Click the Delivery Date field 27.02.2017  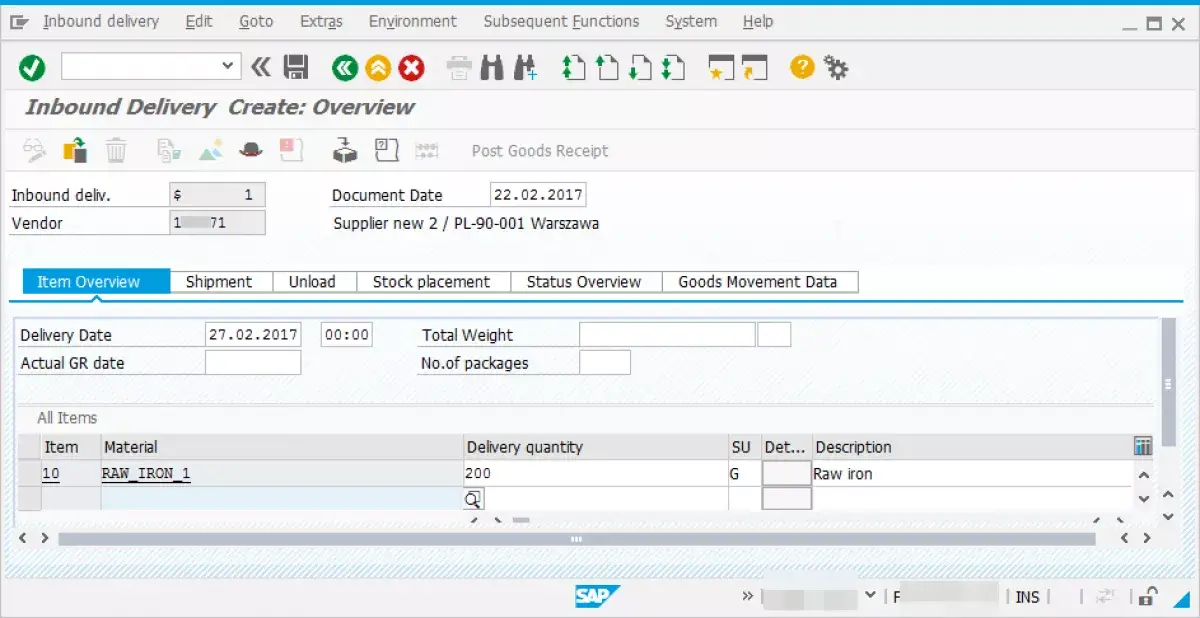click(x=253, y=335)
